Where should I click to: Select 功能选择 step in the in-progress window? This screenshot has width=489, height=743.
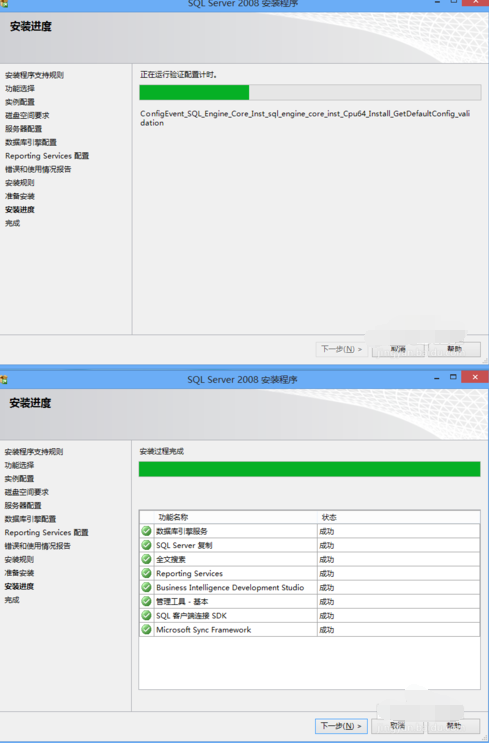[20, 89]
